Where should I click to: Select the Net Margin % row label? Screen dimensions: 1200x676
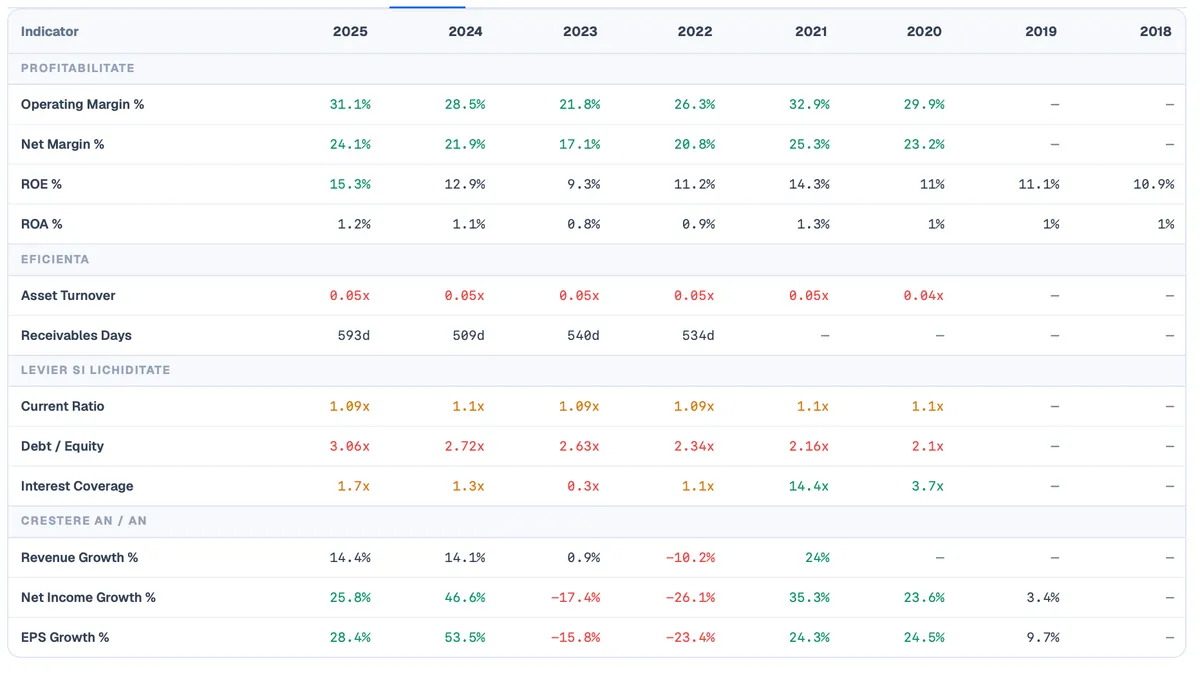pyautogui.click(x=63, y=144)
